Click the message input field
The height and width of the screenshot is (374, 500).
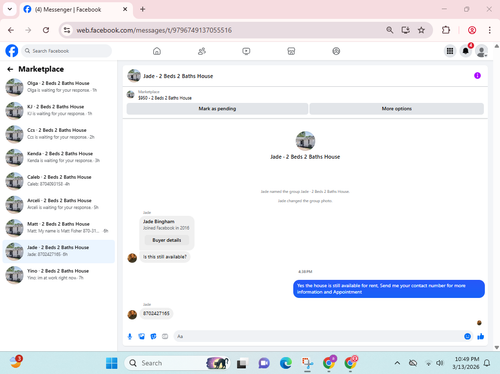318,336
